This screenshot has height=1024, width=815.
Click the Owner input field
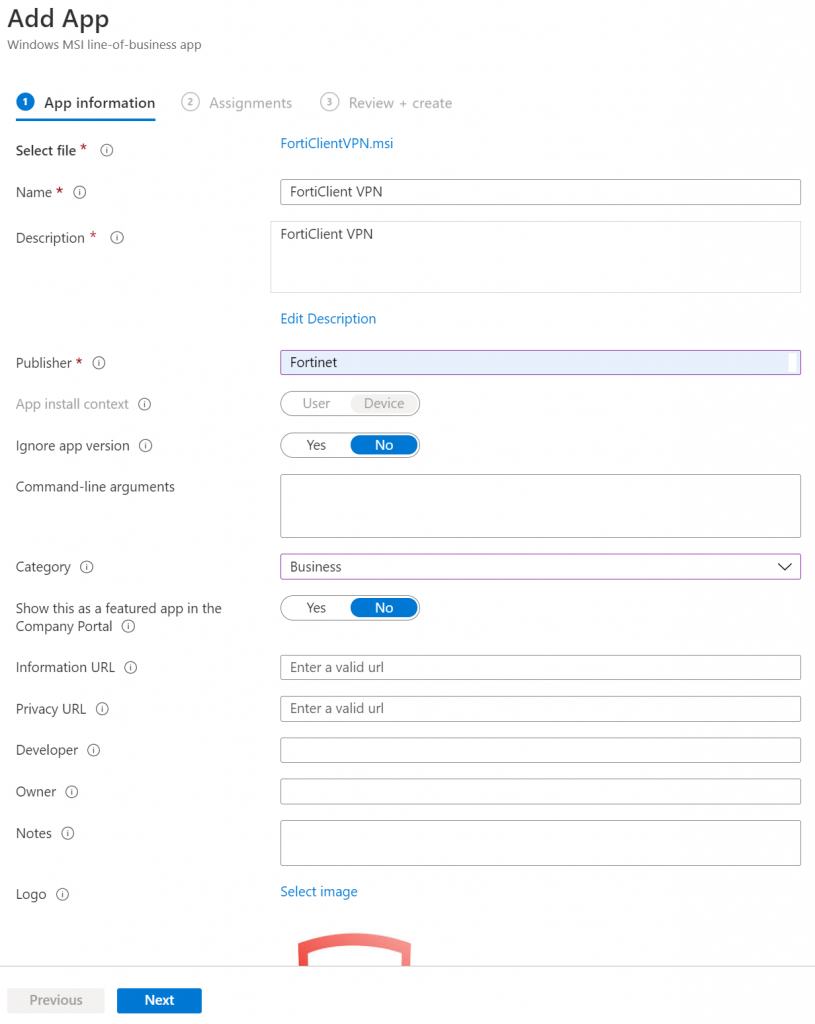coord(540,792)
